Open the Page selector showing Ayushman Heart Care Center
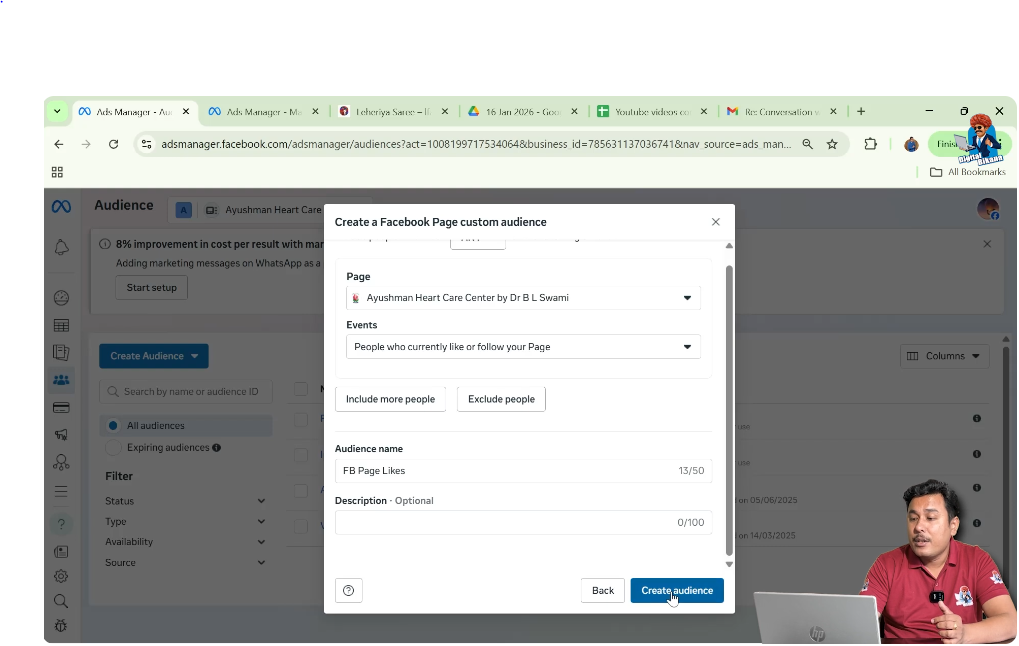This screenshot has height=646, width=1019. (522, 297)
